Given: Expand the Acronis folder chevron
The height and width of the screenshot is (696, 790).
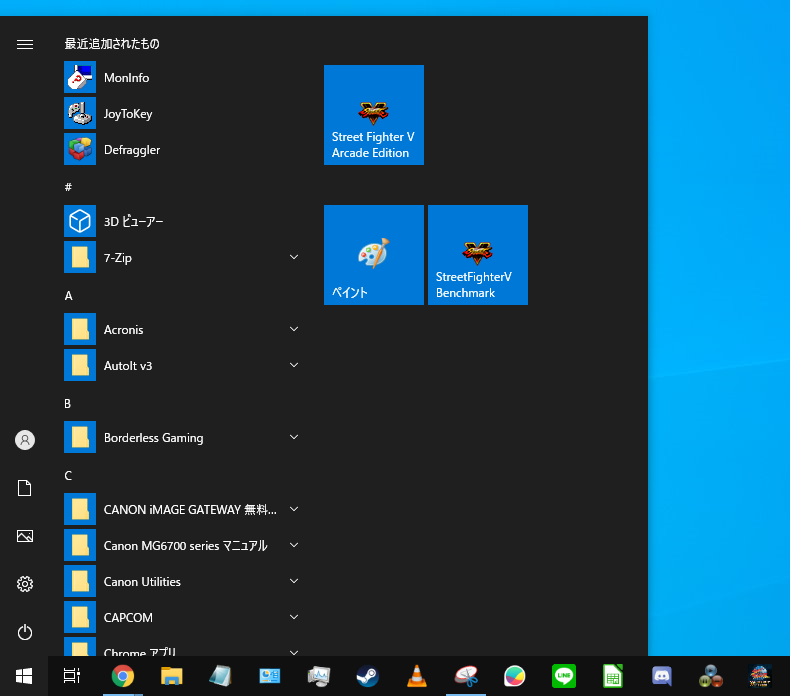Looking at the screenshot, I should point(294,329).
